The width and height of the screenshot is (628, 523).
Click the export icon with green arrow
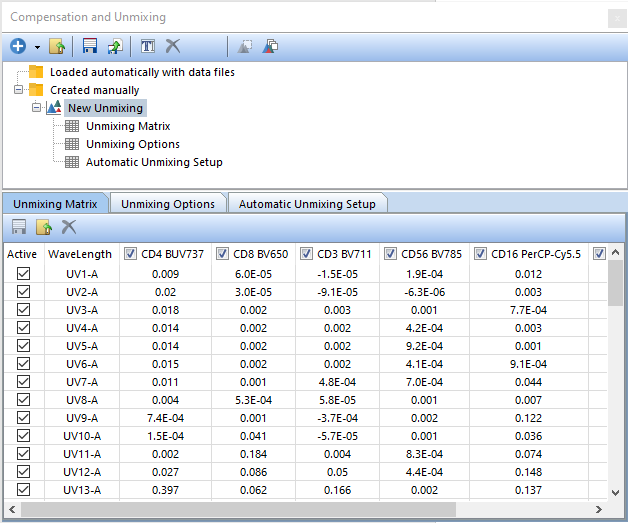coord(115,46)
